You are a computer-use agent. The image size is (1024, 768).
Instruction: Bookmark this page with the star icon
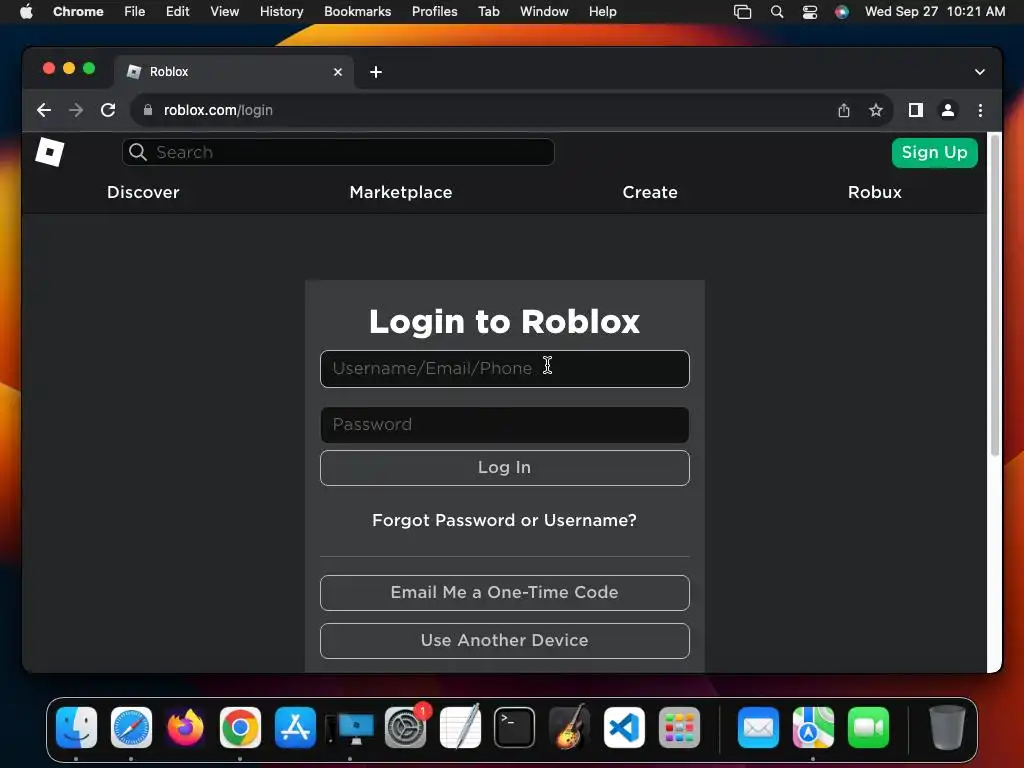click(876, 110)
